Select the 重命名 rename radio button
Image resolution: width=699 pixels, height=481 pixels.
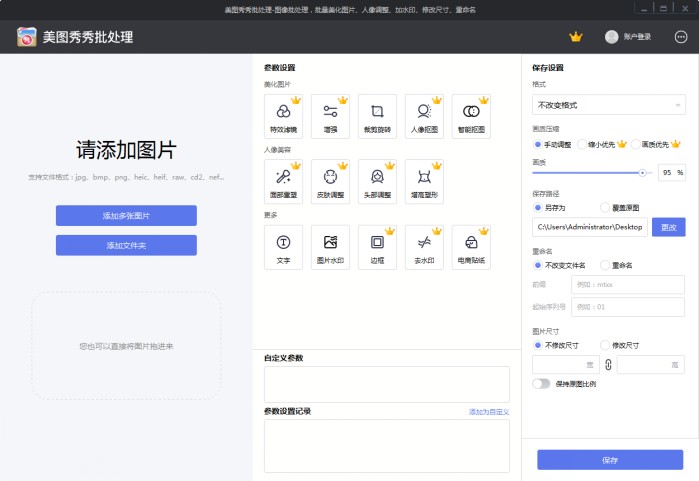point(604,265)
